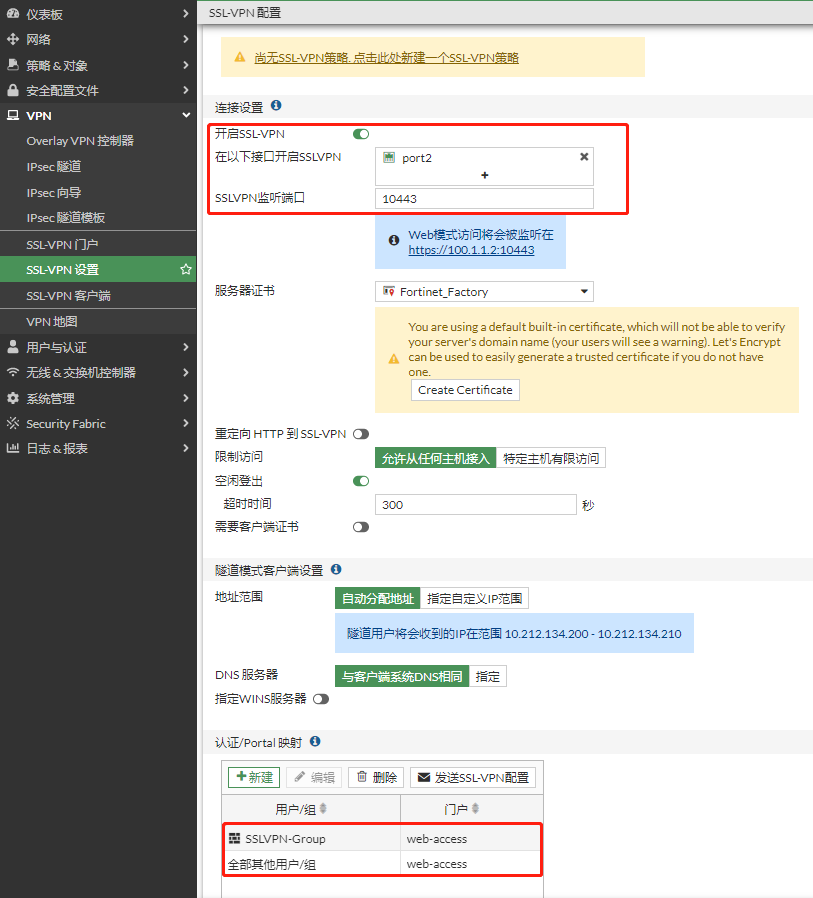
Task: Disable the 开启SSL-VPN toggle
Action: (361, 134)
